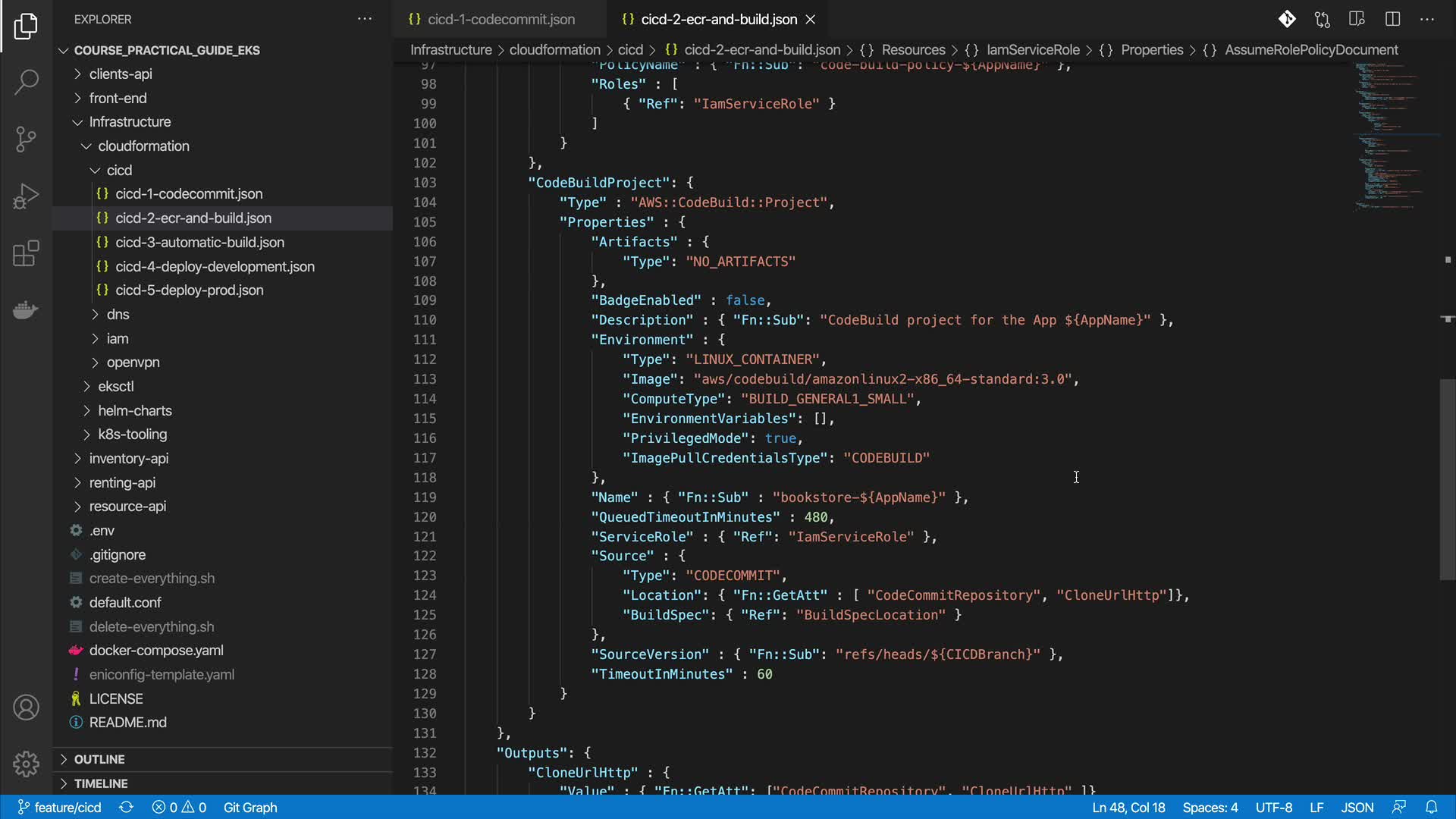
Task: Open the Extensions view icon
Action: (x=26, y=253)
